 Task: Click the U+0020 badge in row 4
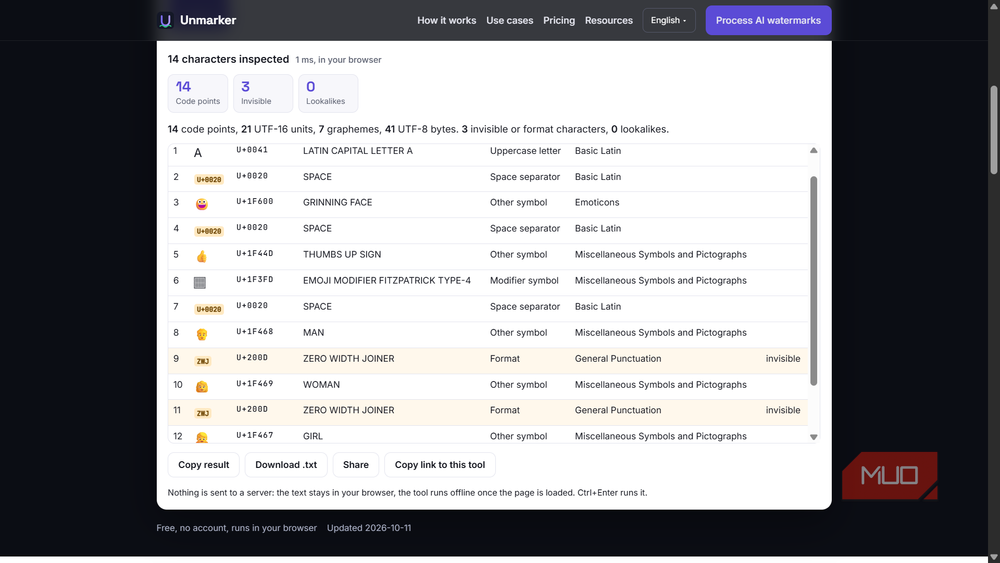[209, 231]
